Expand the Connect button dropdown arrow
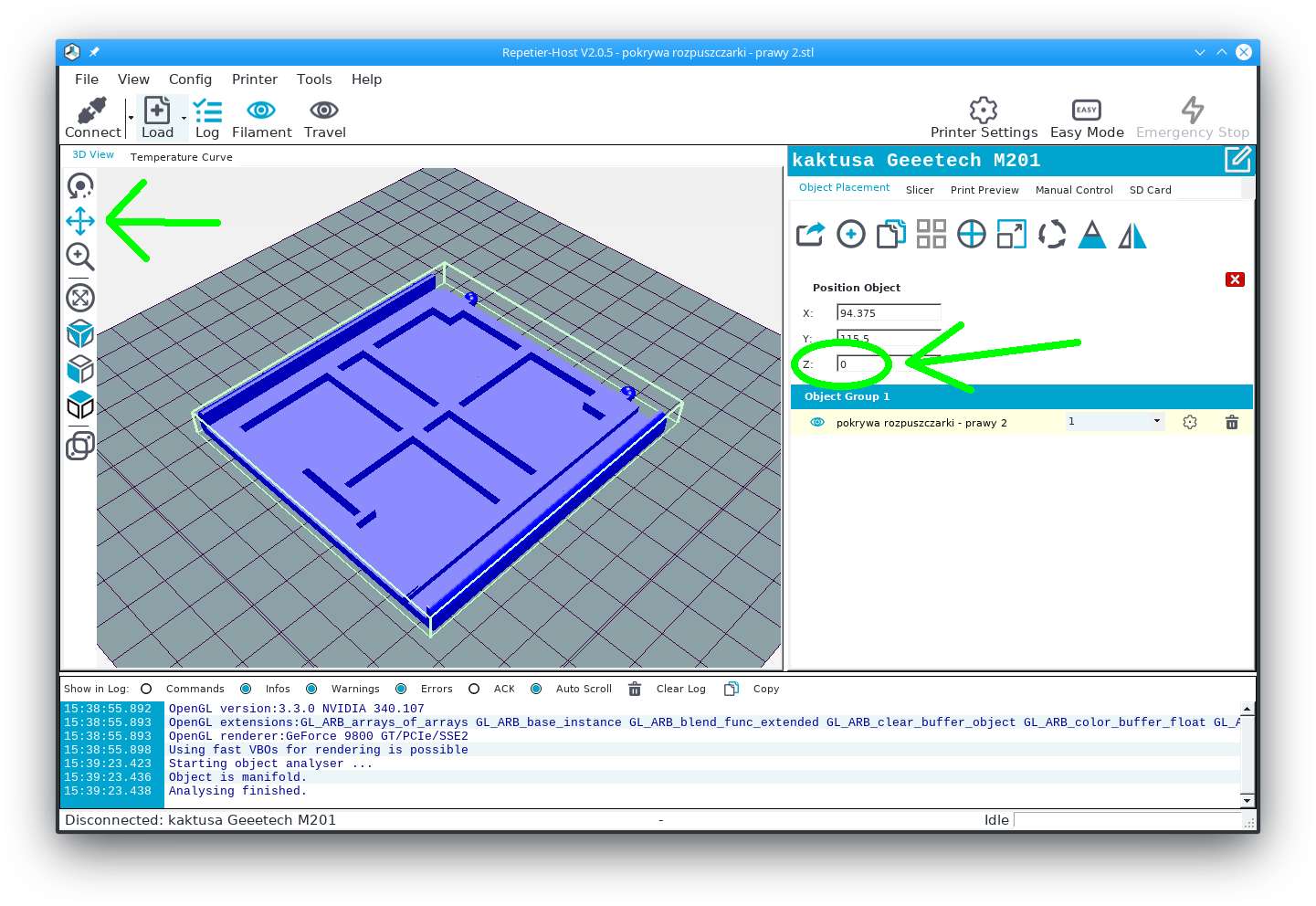This screenshot has width=1316, height=906. click(131, 119)
